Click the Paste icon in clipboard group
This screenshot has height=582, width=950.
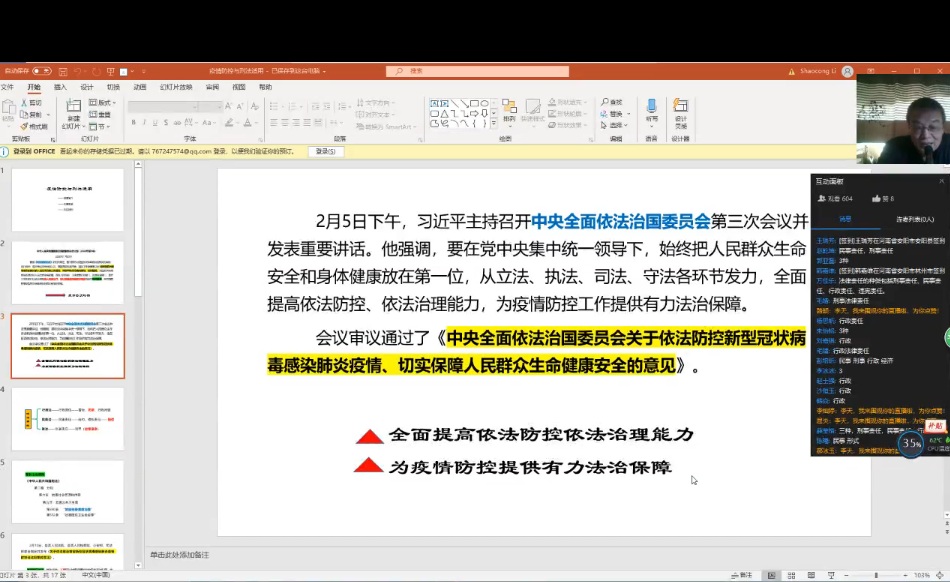click(8, 109)
